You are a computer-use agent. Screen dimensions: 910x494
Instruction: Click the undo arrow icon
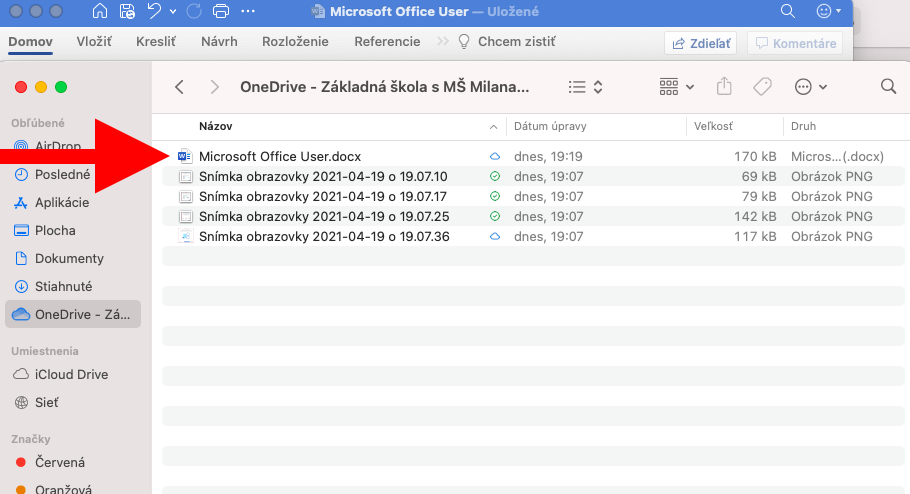pyautogui.click(x=154, y=12)
